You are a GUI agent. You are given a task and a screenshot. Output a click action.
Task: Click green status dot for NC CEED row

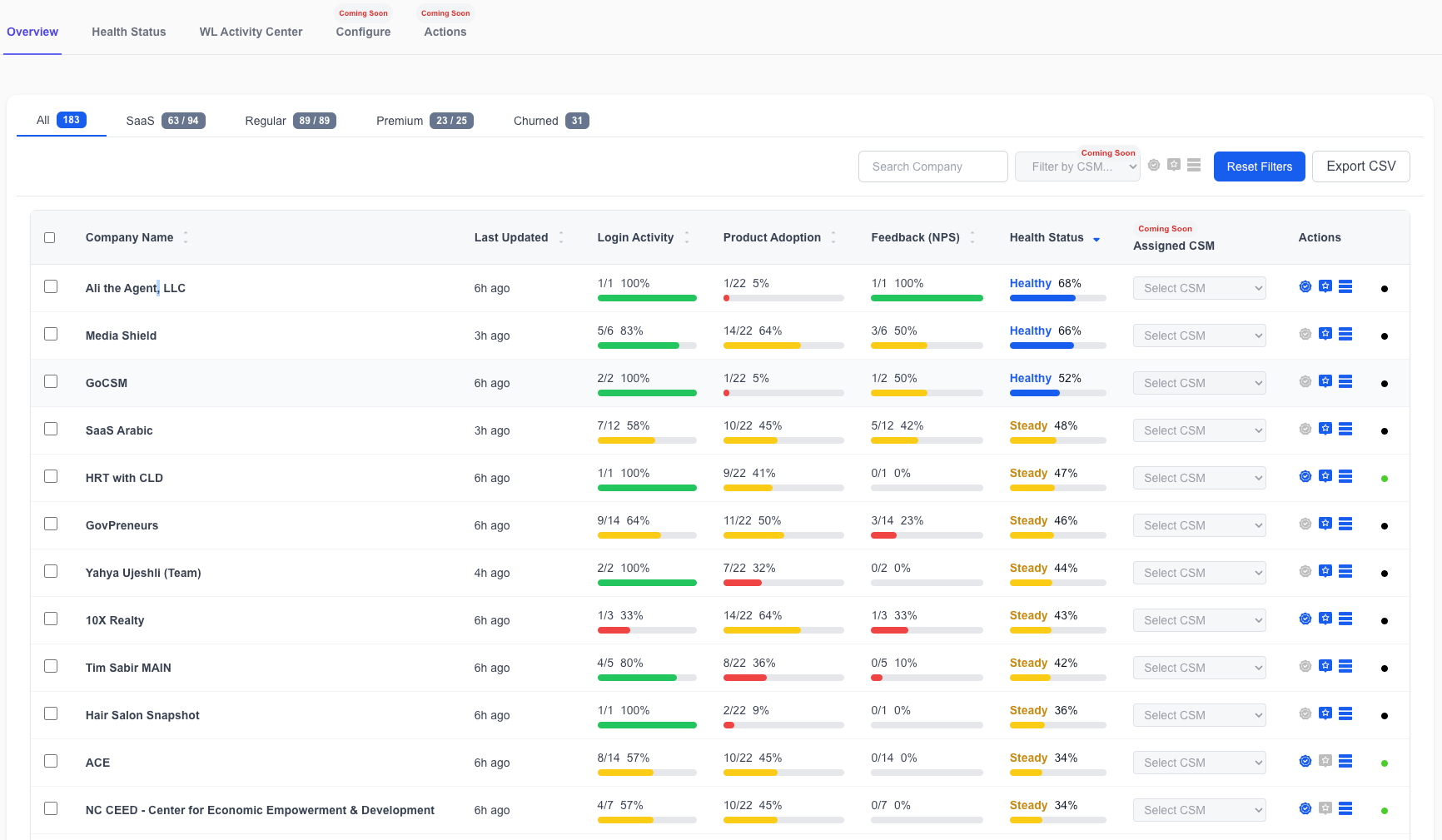tap(1385, 811)
